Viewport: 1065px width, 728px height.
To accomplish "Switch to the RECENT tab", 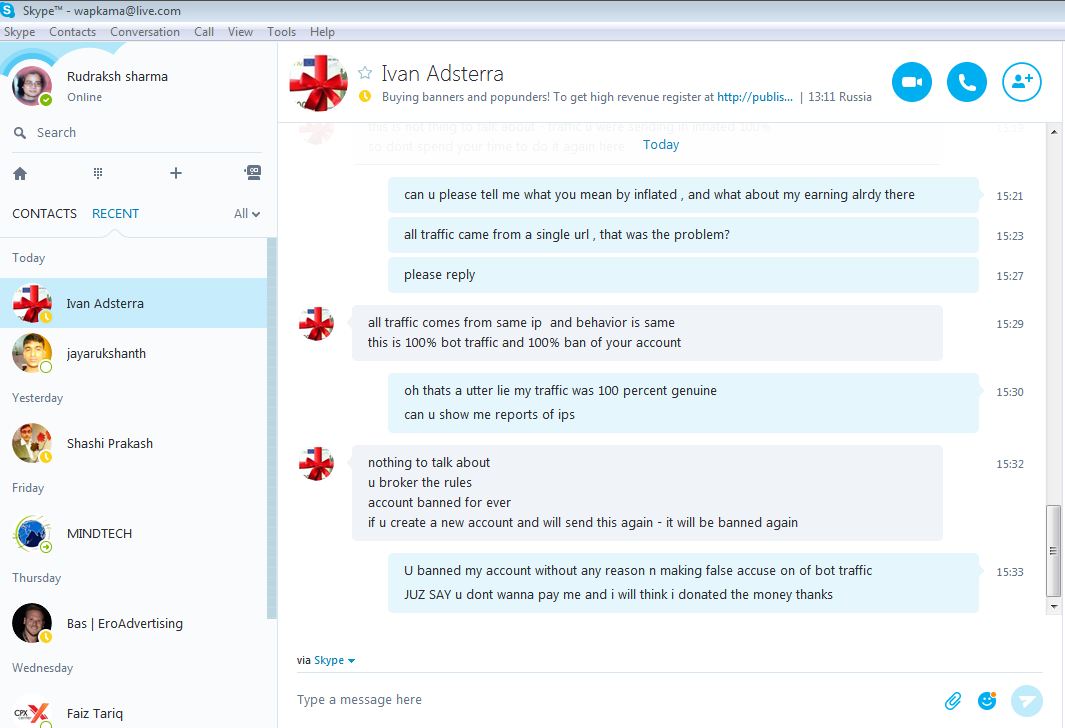I will tap(115, 214).
